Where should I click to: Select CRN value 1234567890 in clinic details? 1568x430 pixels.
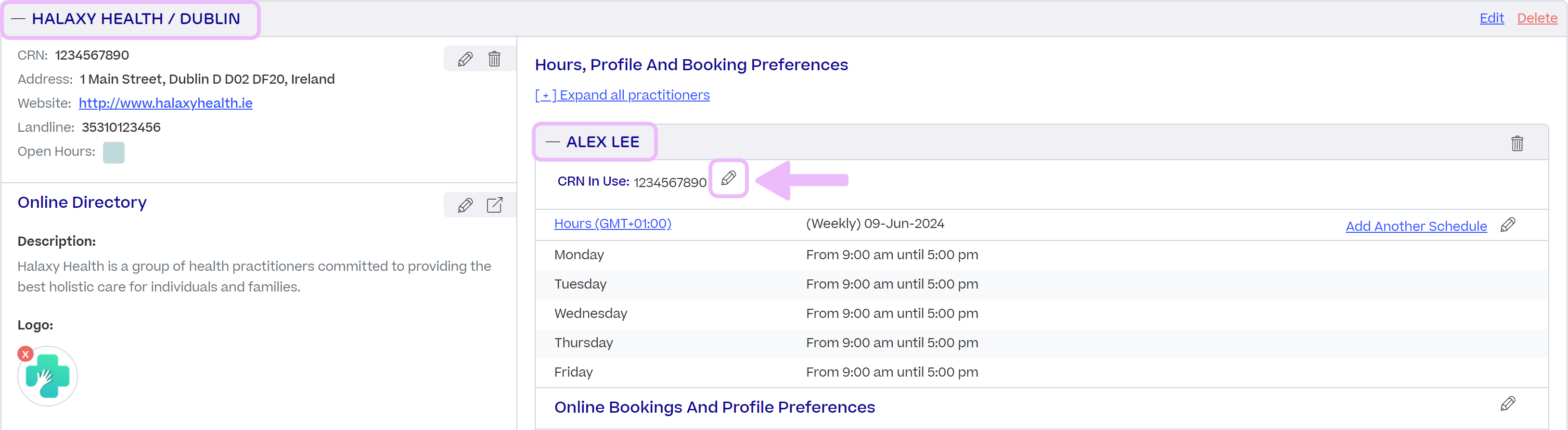(x=92, y=55)
